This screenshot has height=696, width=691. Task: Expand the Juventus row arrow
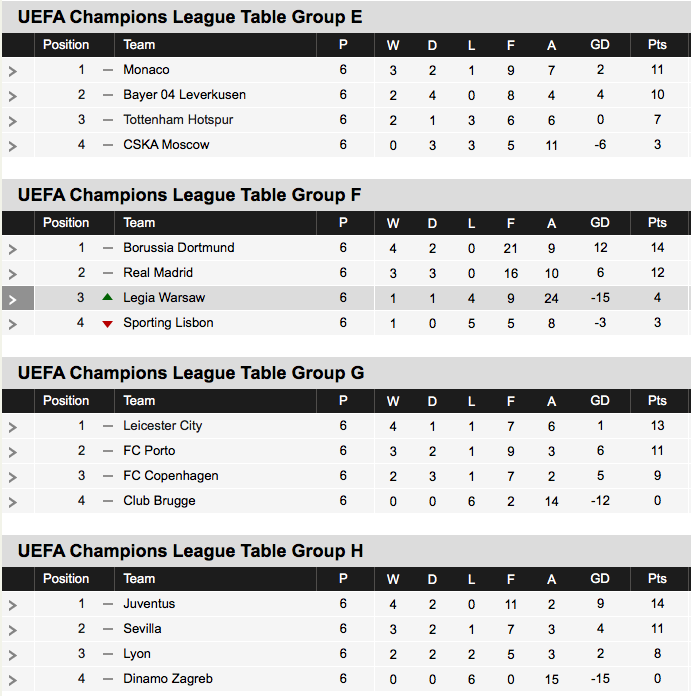coord(13,605)
